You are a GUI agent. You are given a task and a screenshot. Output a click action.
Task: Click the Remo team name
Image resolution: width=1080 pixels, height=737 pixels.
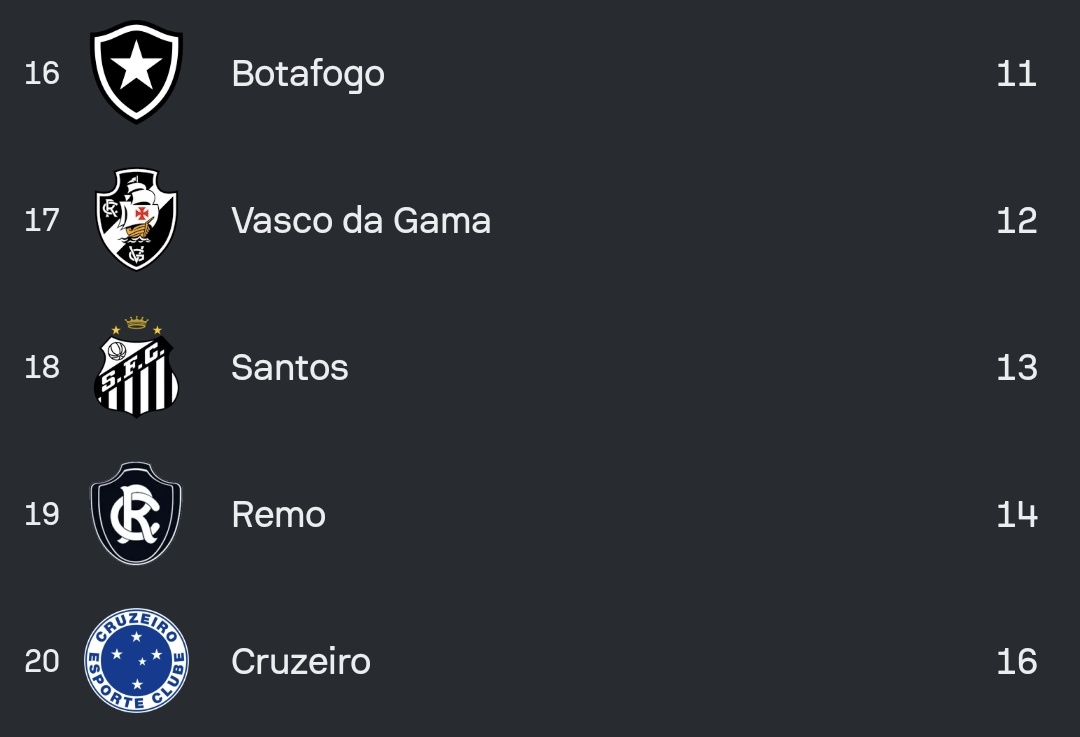(x=279, y=514)
